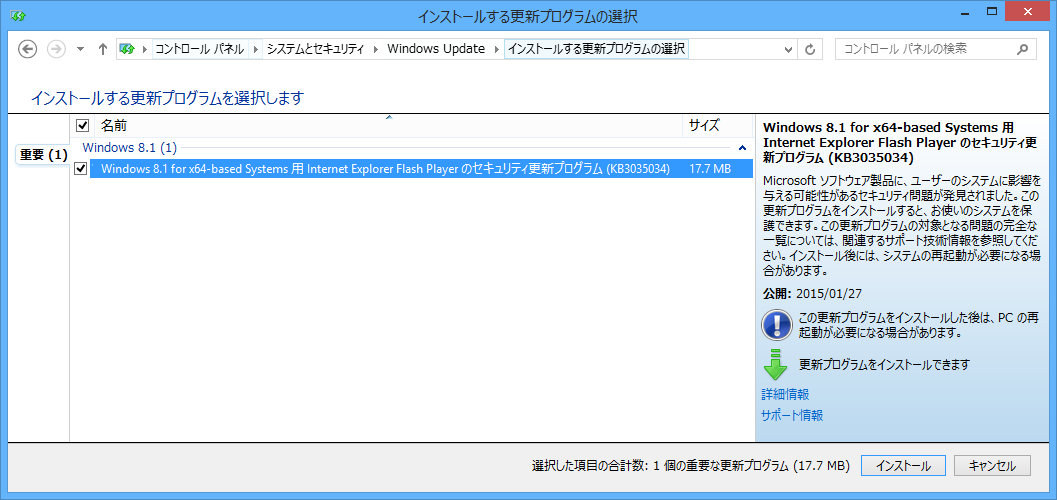The image size is (1057, 500).
Task: Toggle the select-all checkbox beside 名前
Action: 83,126
